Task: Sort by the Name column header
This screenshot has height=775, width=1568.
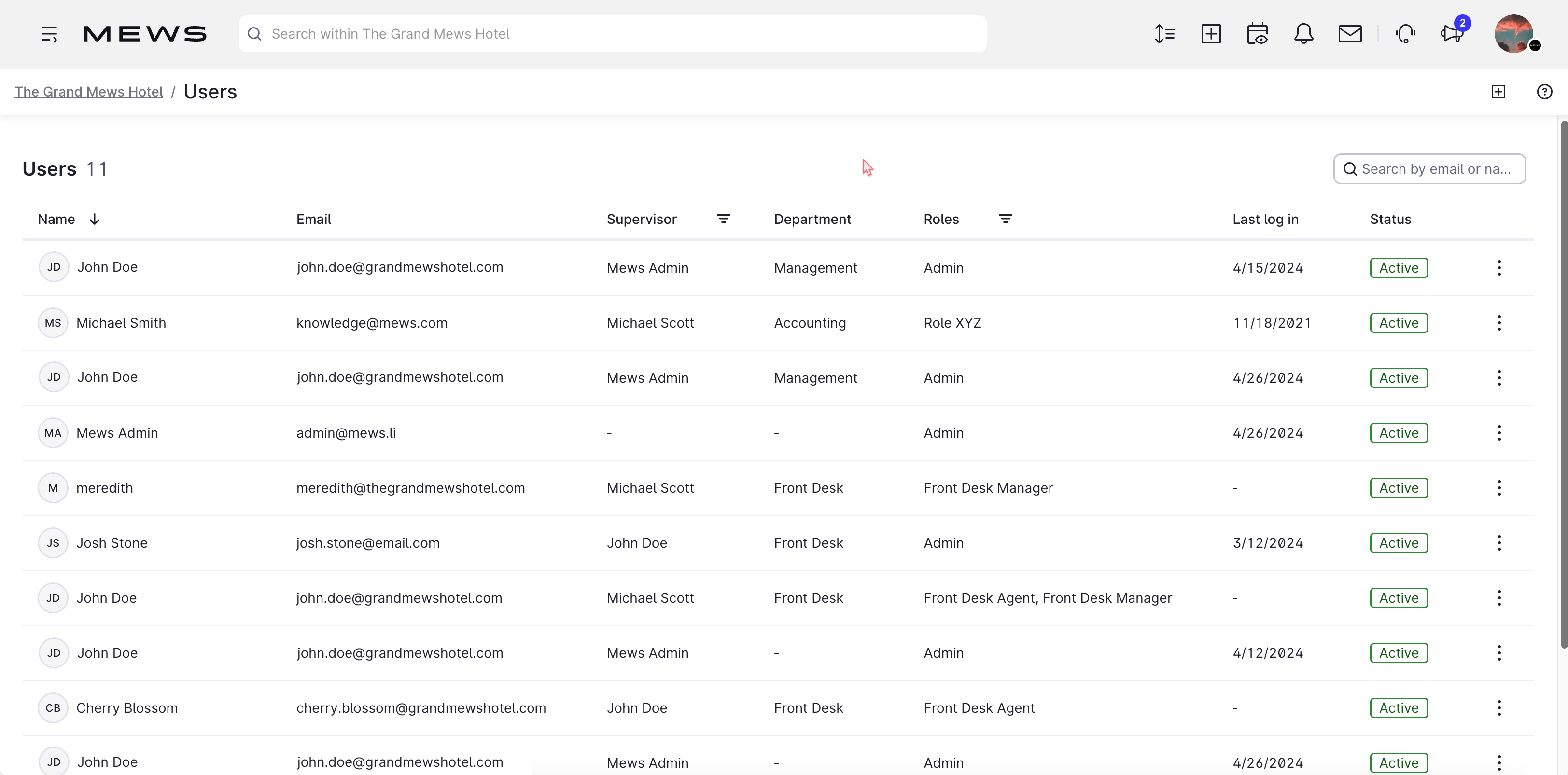Action: point(56,219)
